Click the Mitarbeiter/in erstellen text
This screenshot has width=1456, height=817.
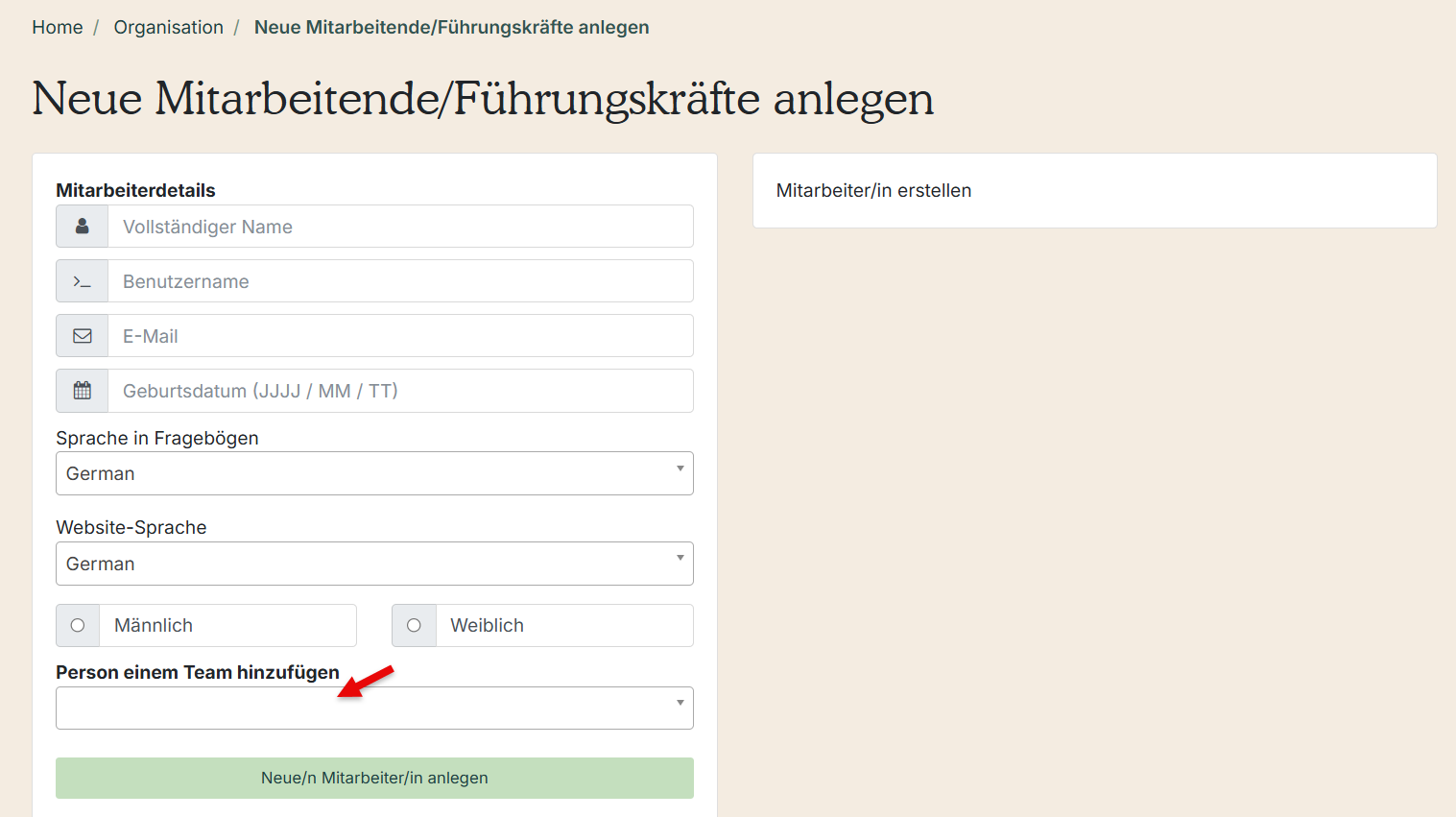[873, 190]
